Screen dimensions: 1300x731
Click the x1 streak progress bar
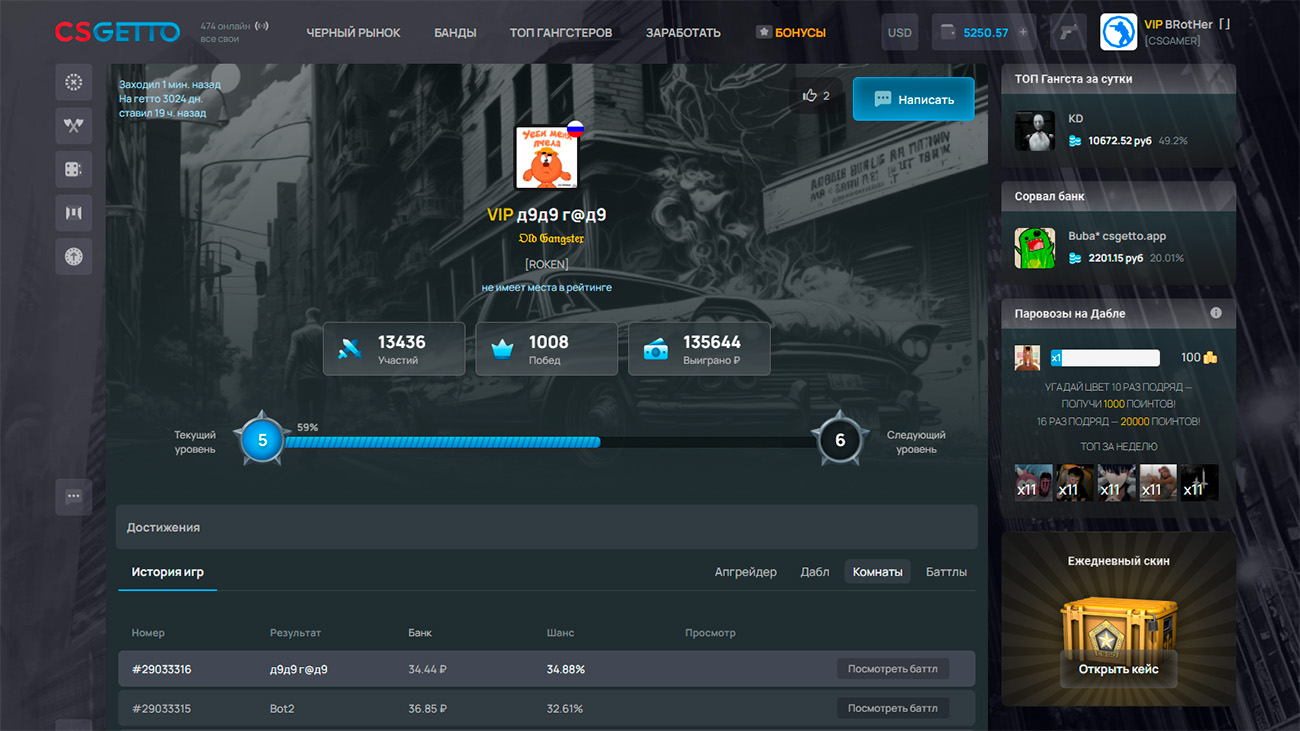tap(1104, 358)
